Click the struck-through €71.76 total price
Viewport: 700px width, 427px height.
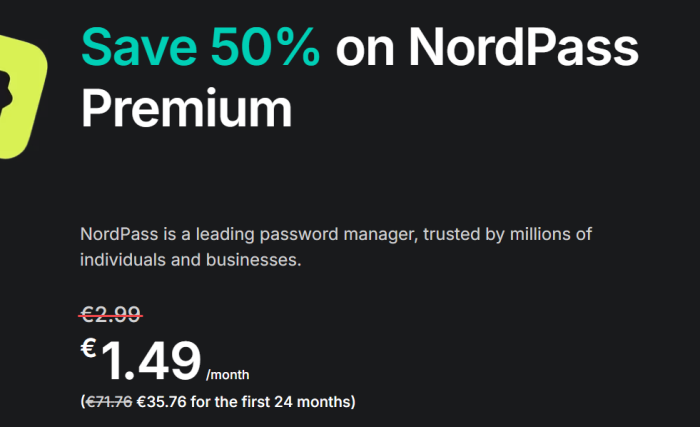coord(108,402)
